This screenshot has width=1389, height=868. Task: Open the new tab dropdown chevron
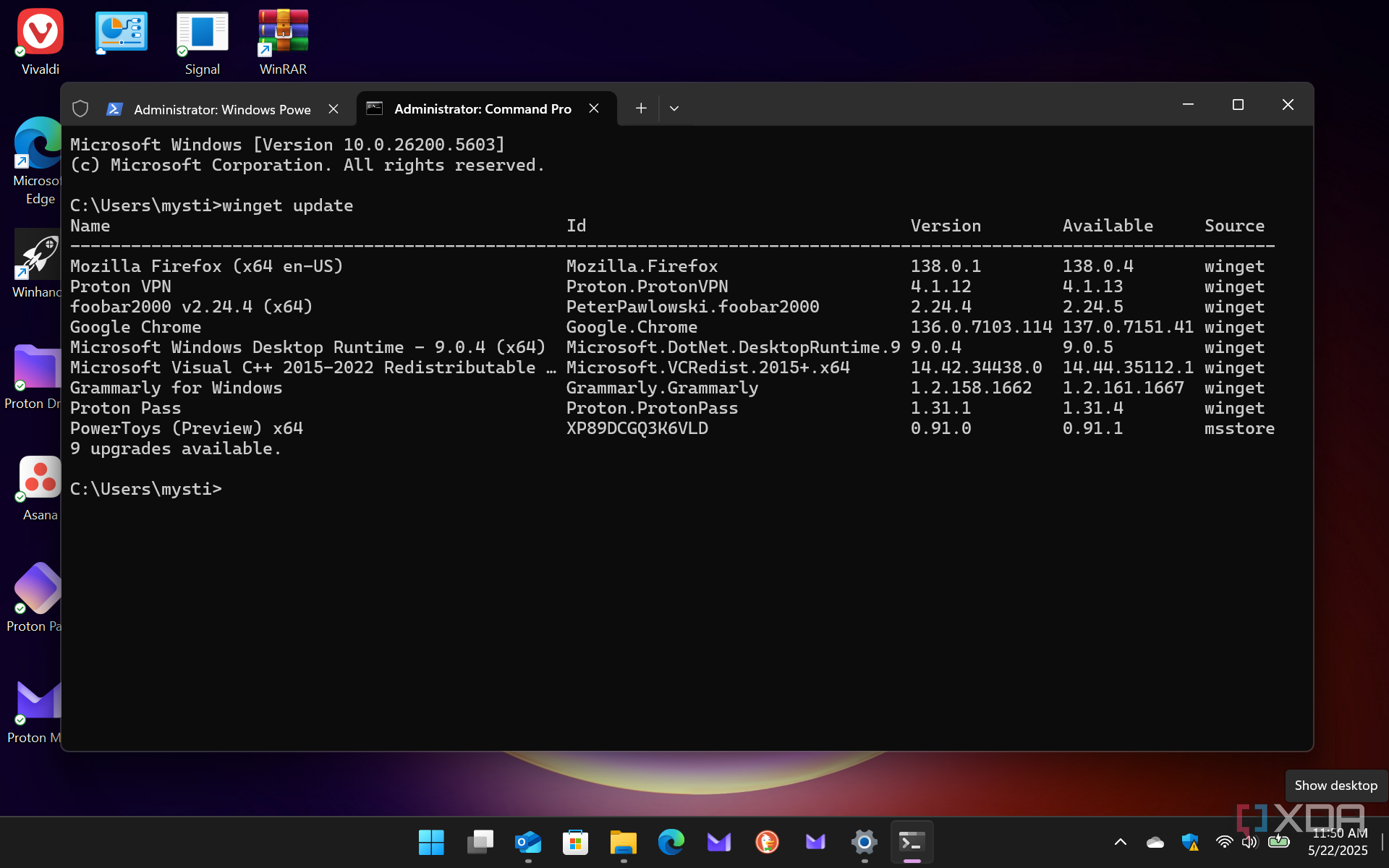click(x=674, y=109)
